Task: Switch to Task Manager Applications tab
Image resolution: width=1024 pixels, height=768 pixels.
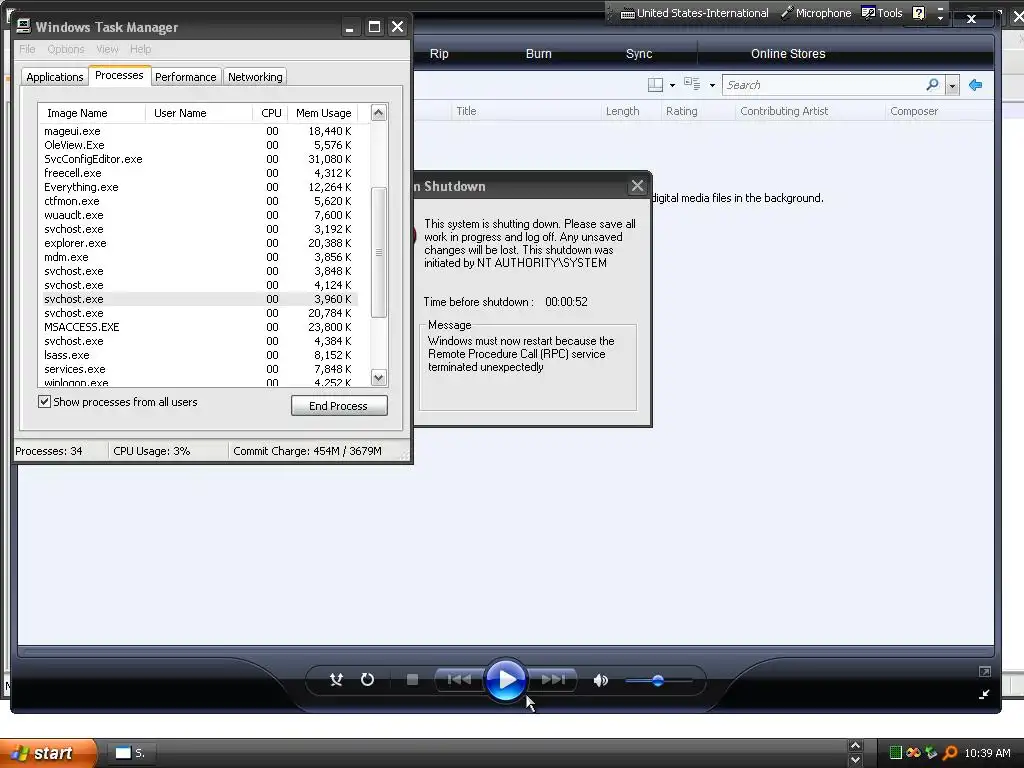Action: 55,77
